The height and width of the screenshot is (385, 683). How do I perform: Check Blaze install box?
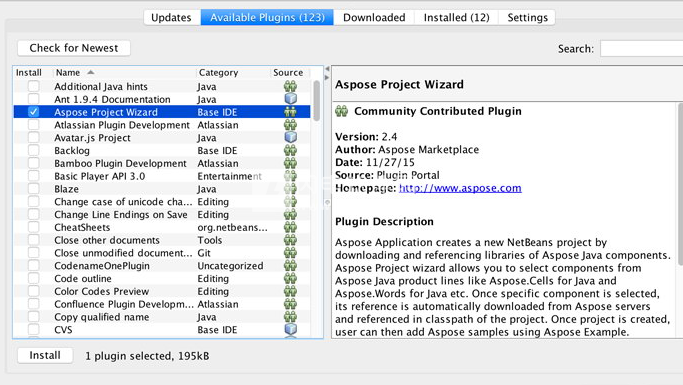tap(34, 189)
